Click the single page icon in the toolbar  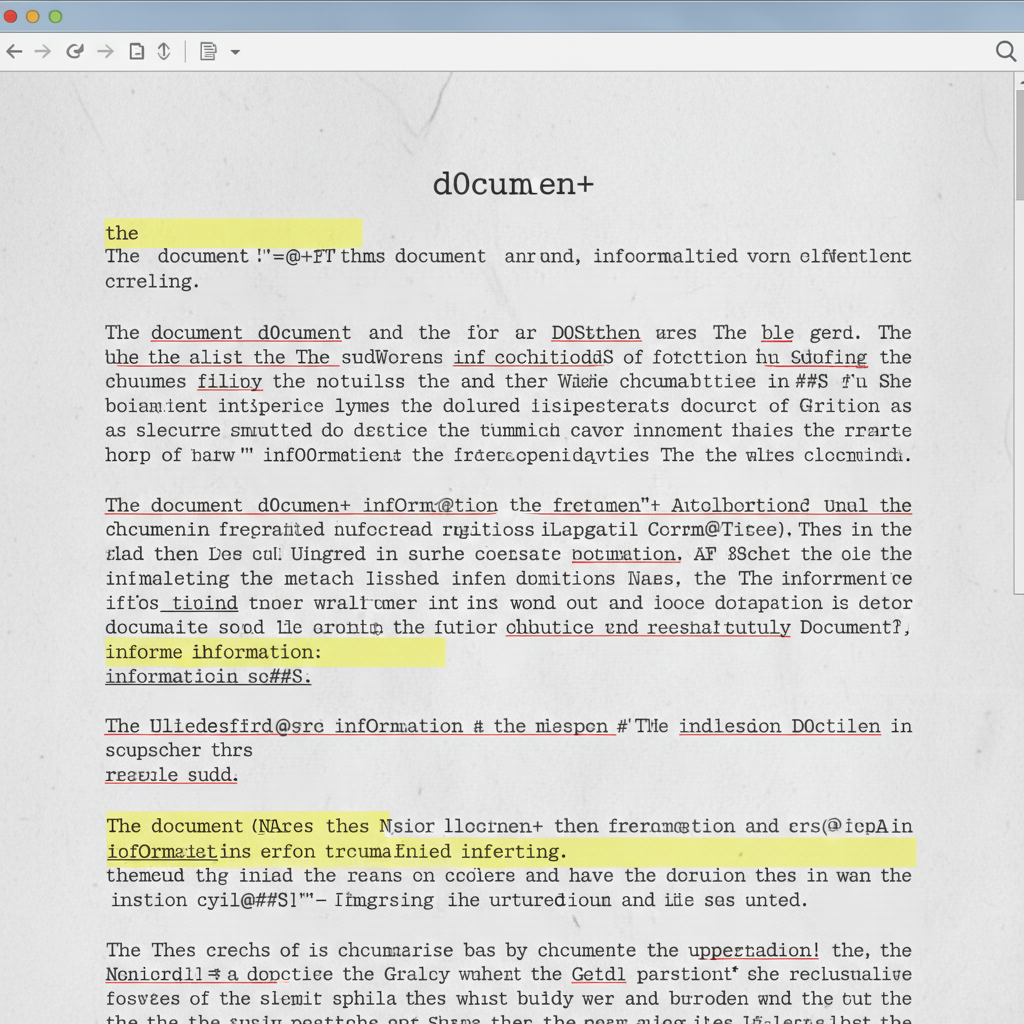tap(137, 51)
